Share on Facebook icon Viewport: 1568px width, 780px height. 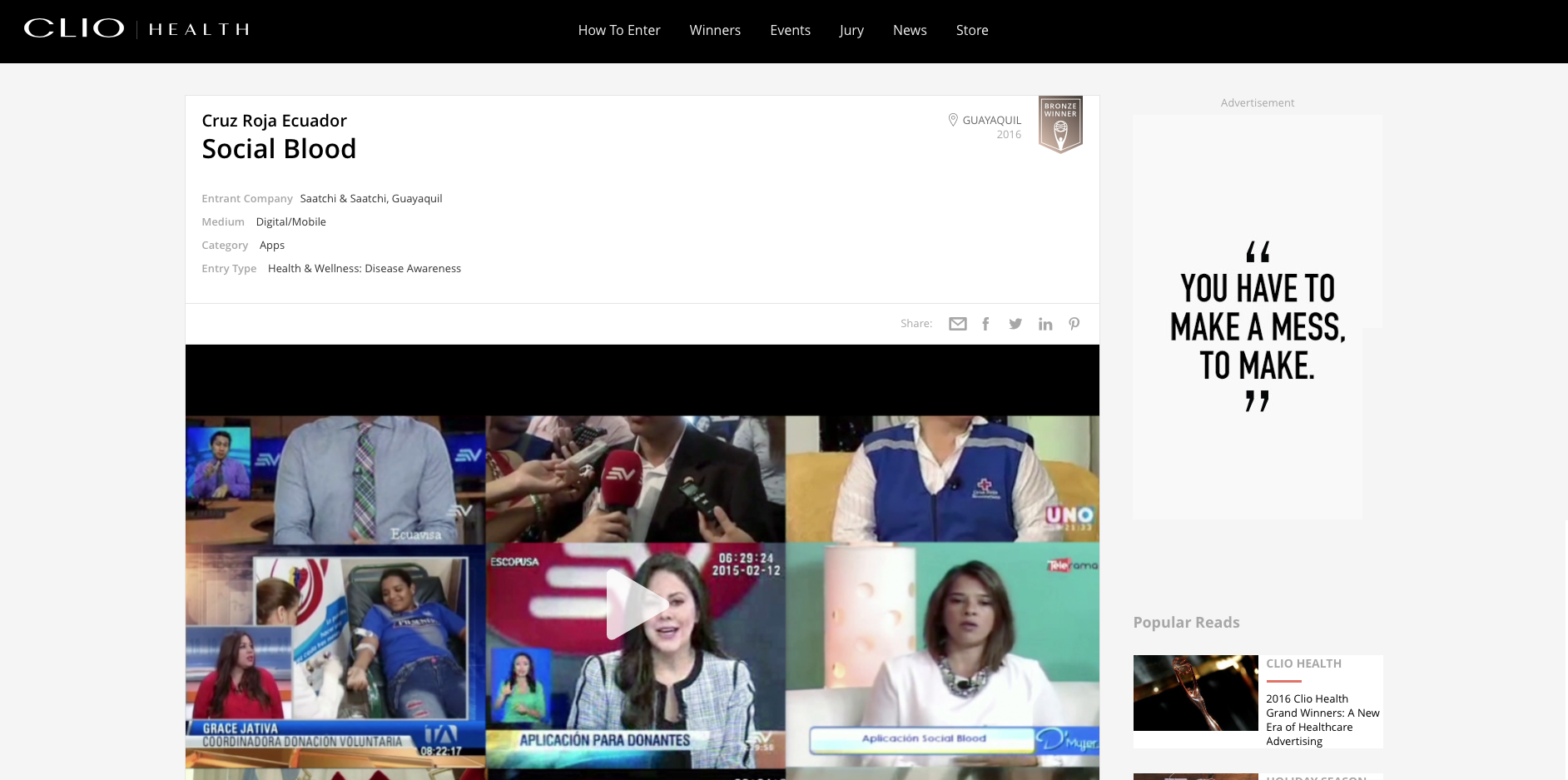(985, 324)
